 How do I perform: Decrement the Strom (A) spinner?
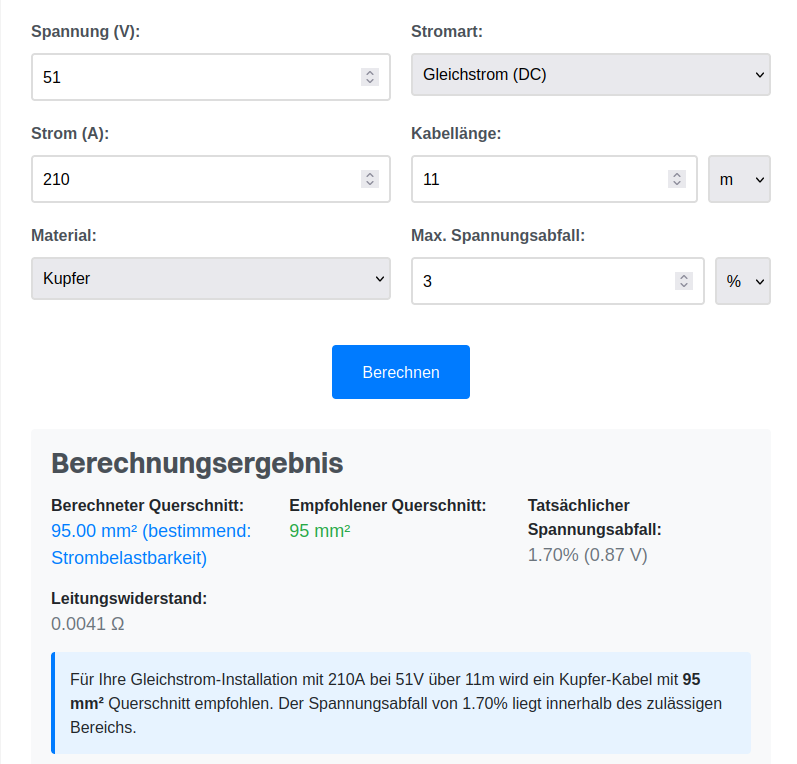pyautogui.click(x=370, y=183)
